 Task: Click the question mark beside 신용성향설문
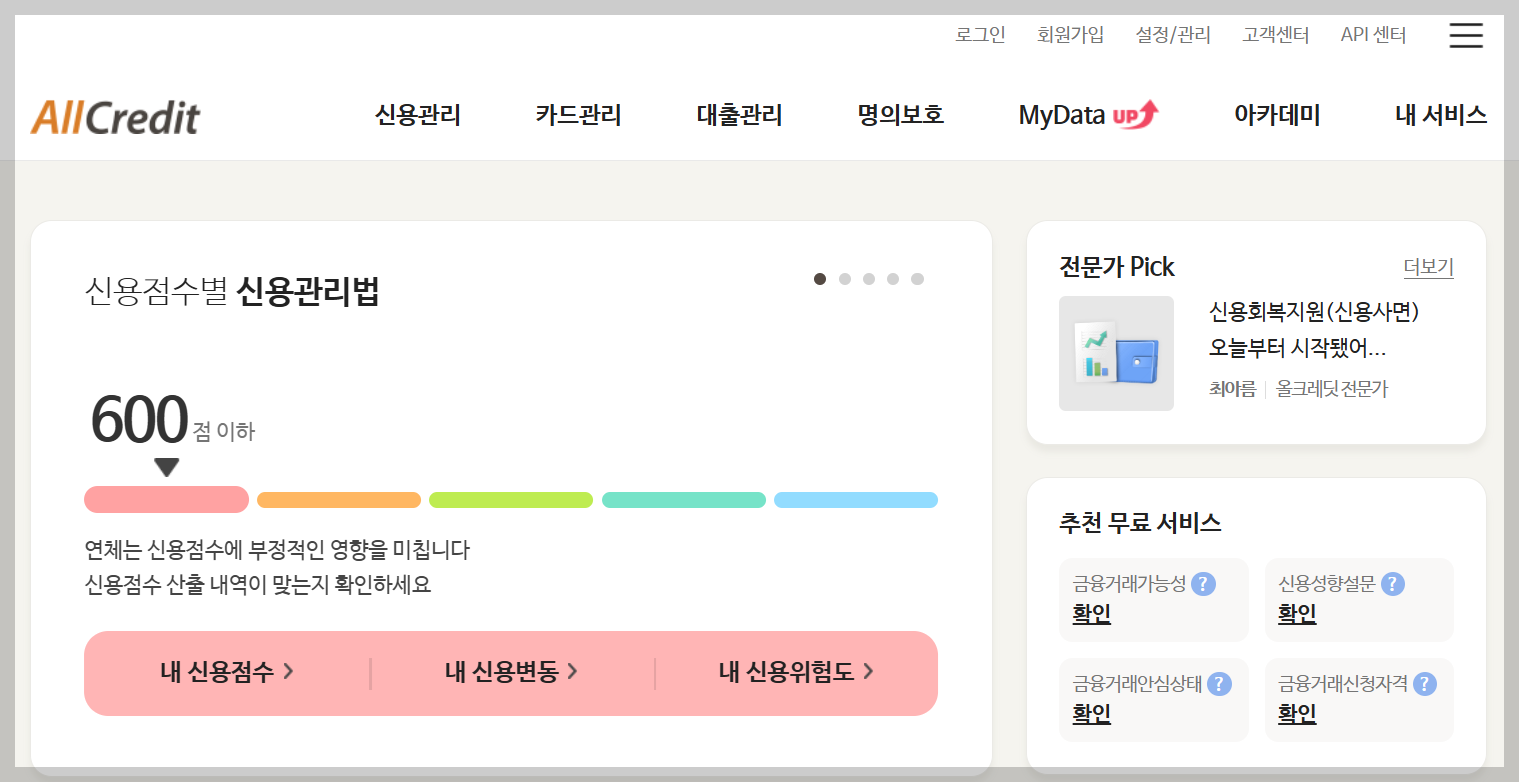[1393, 584]
